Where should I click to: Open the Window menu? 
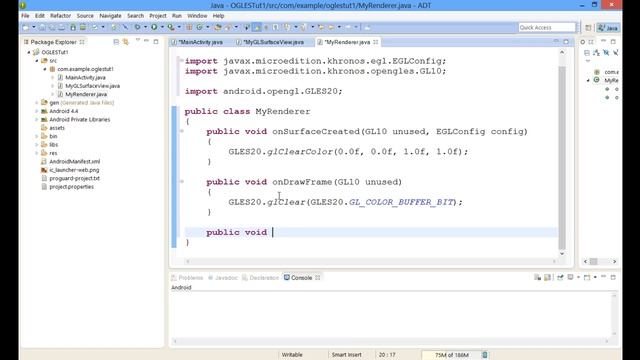coord(197,16)
